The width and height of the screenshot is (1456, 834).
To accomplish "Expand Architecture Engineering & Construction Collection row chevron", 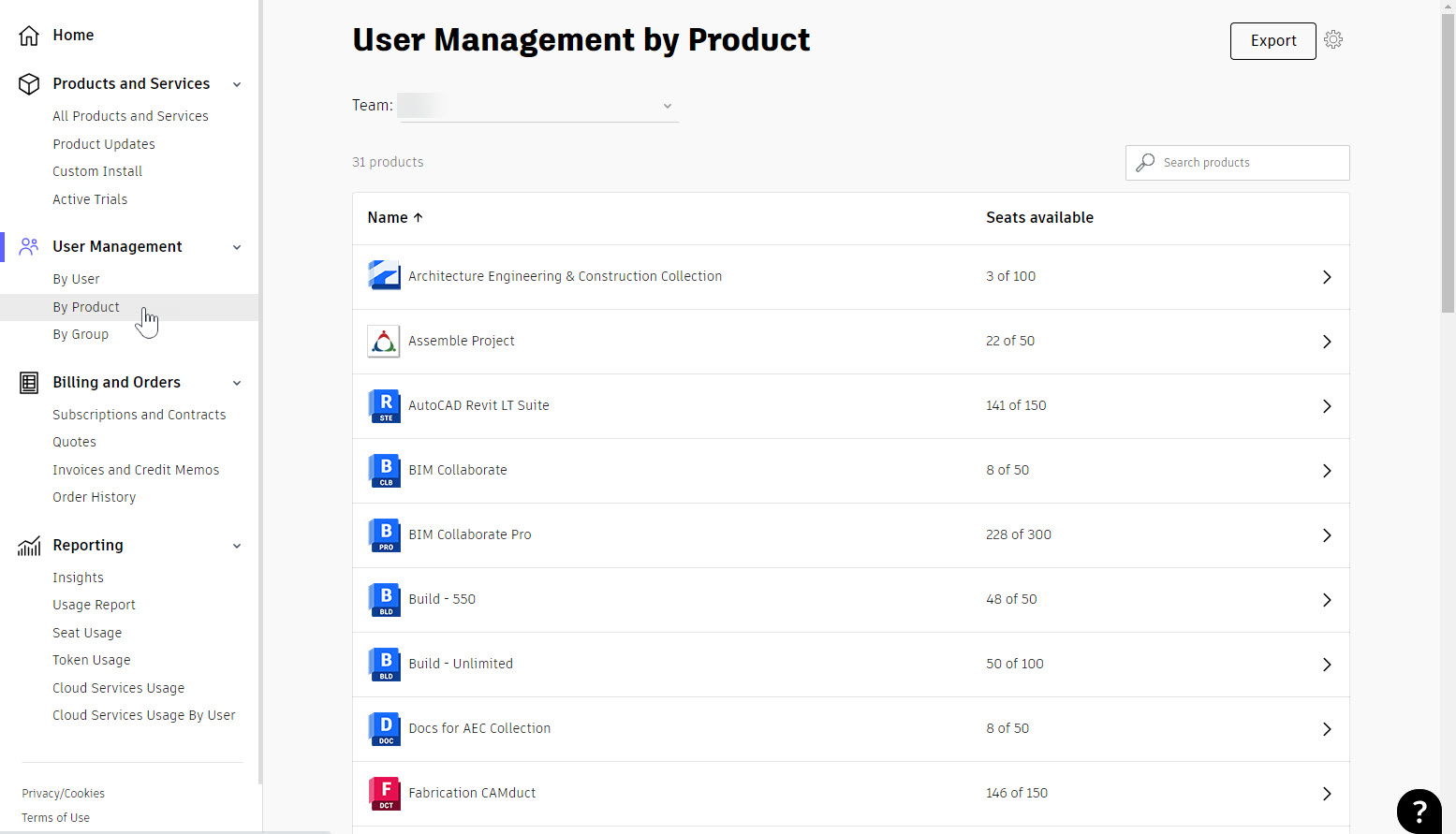I will pos(1327,277).
